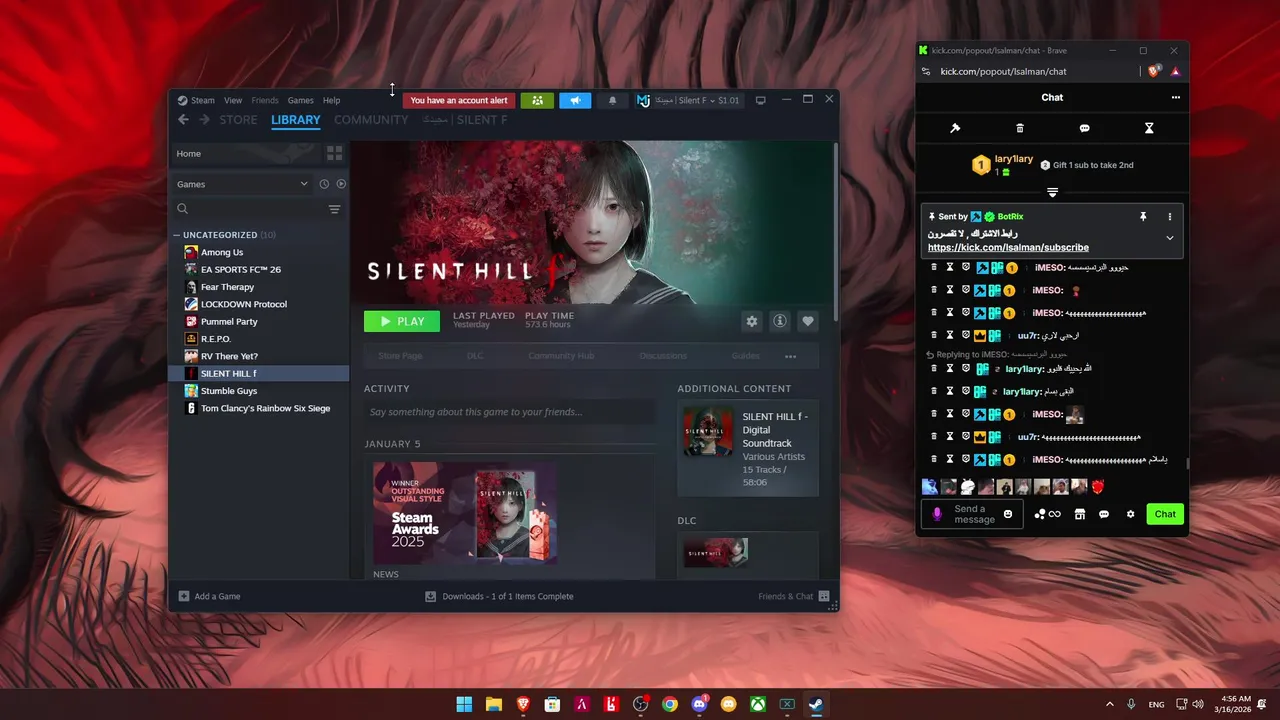
Task: Favorite Silent Hill f with heart icon
Action: coord(808,321)
